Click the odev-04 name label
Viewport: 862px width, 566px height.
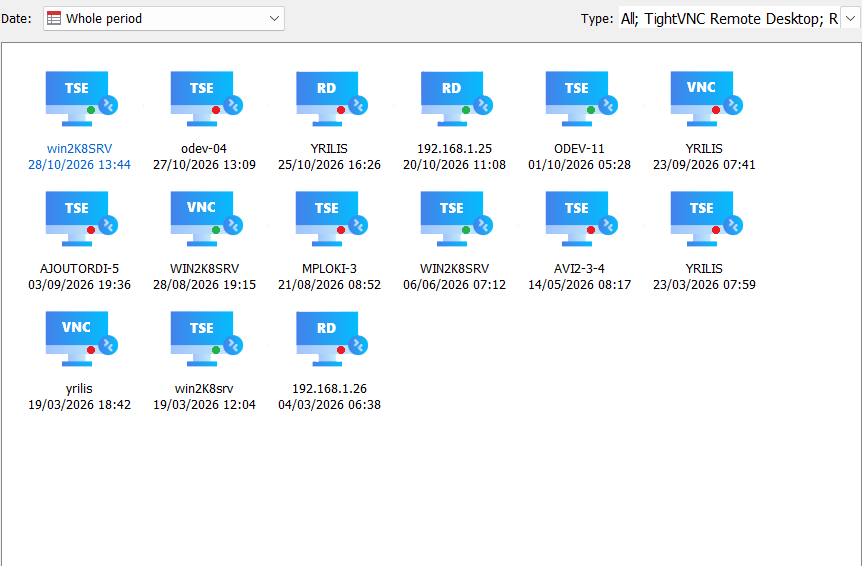pyautogui.click(x=204, y=149)
